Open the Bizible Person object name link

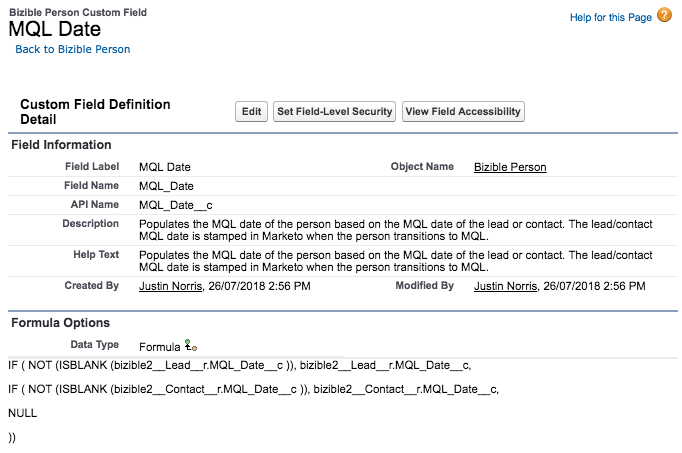point(510,167)
